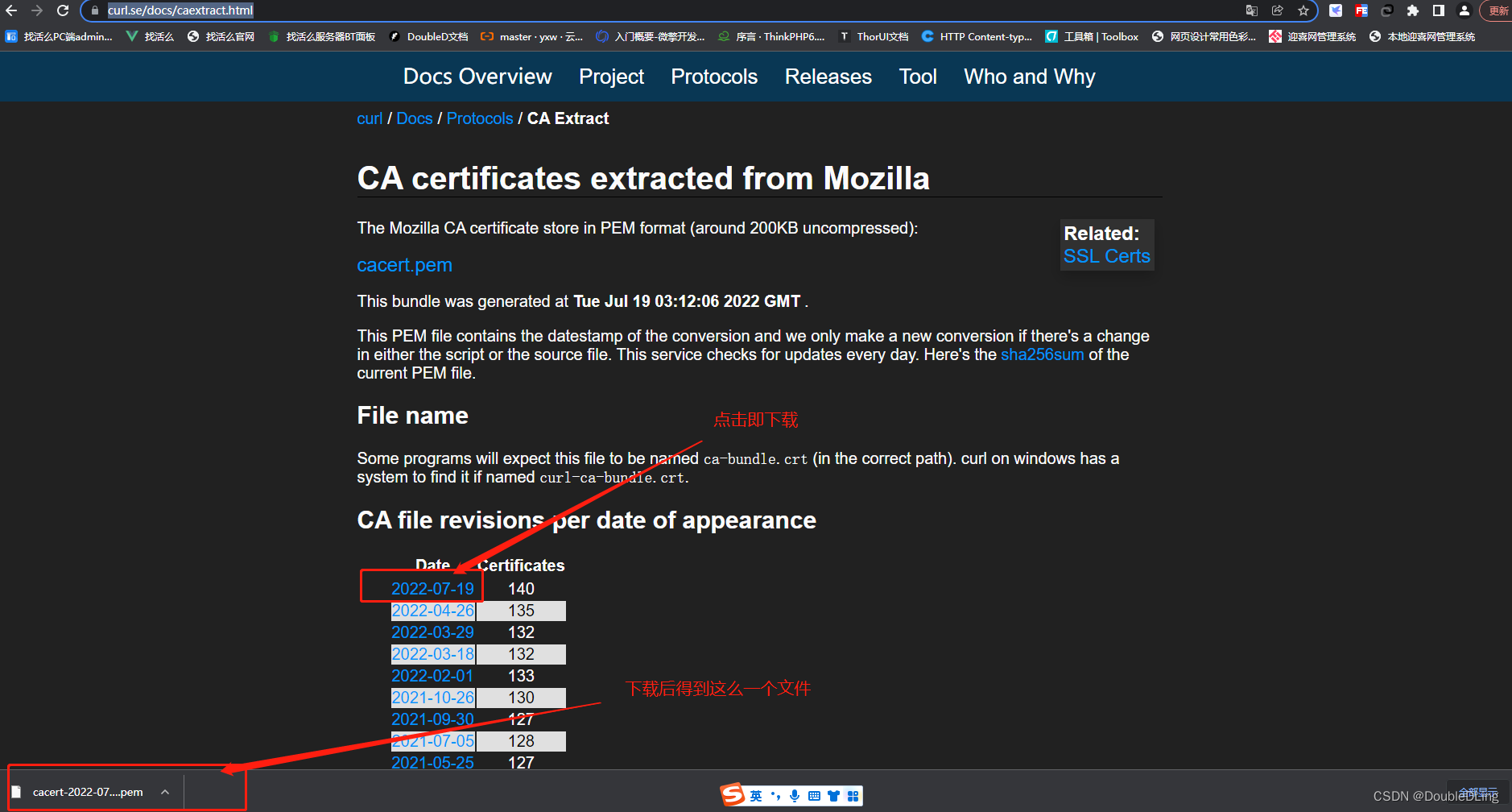Open the ThorUI文档 bookmark
This screenshot has width=1512, height=812.
click(x=874, y=36)
